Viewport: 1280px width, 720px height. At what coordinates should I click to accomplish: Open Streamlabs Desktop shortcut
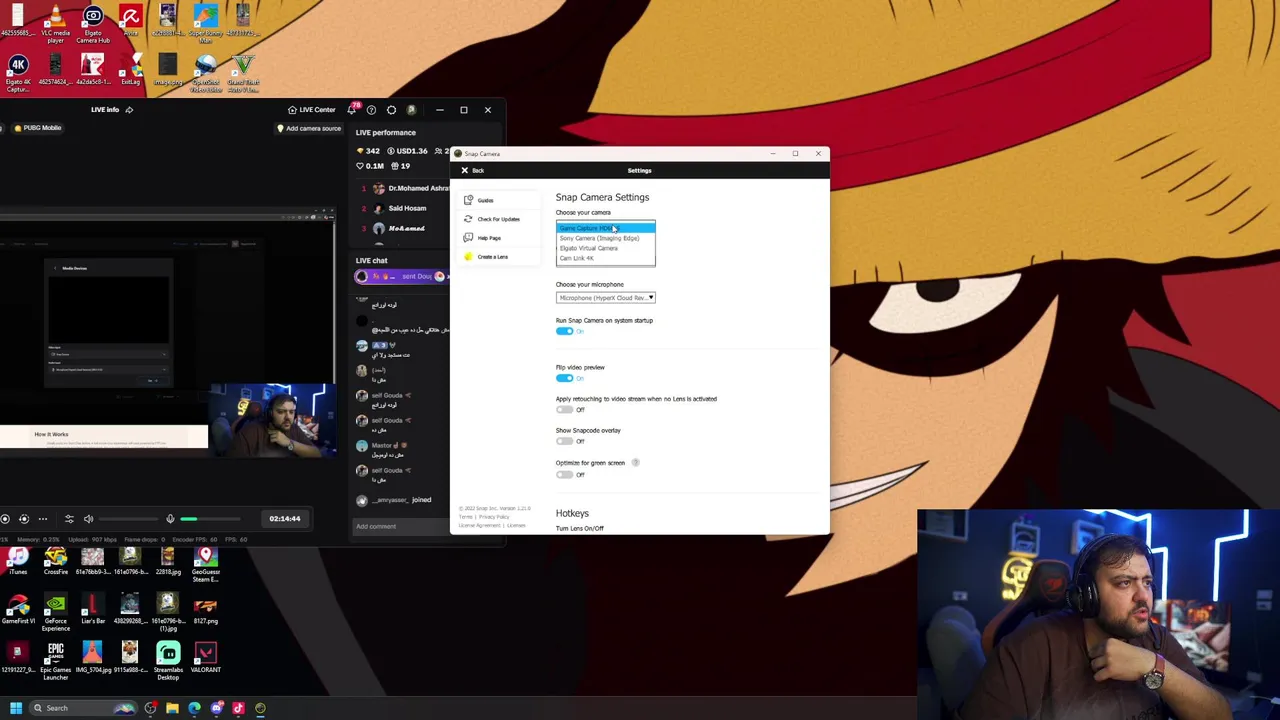(168, 662)
